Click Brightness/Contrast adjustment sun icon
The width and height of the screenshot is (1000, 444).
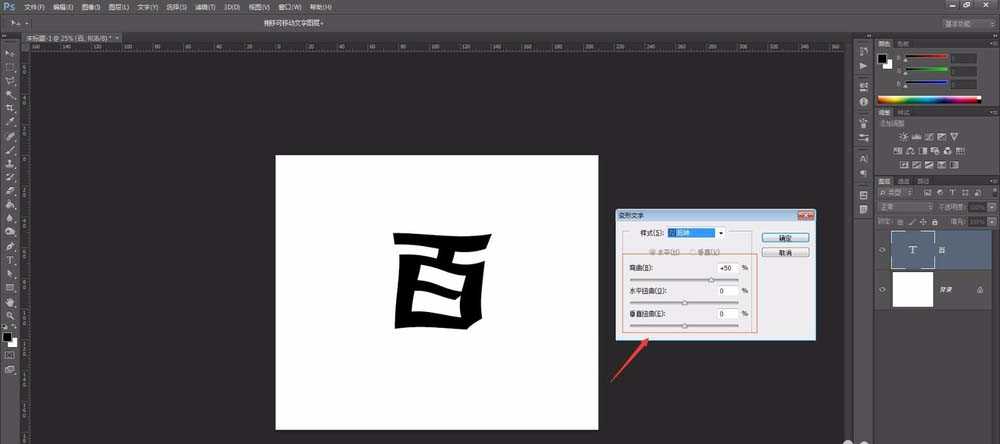coord(903,136)
